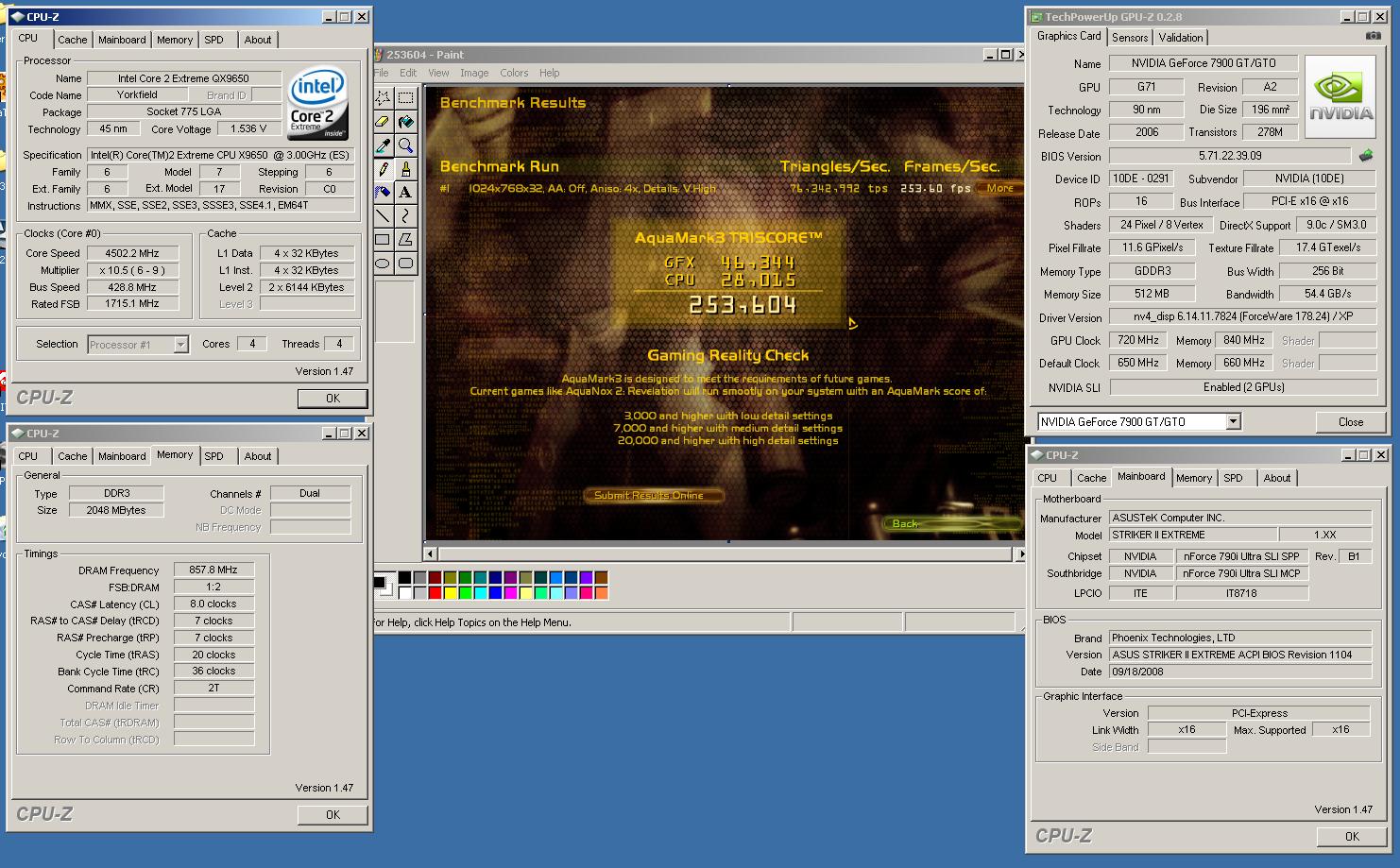Open Cache tab in the processor CPU-Z window

pos(73,40)
